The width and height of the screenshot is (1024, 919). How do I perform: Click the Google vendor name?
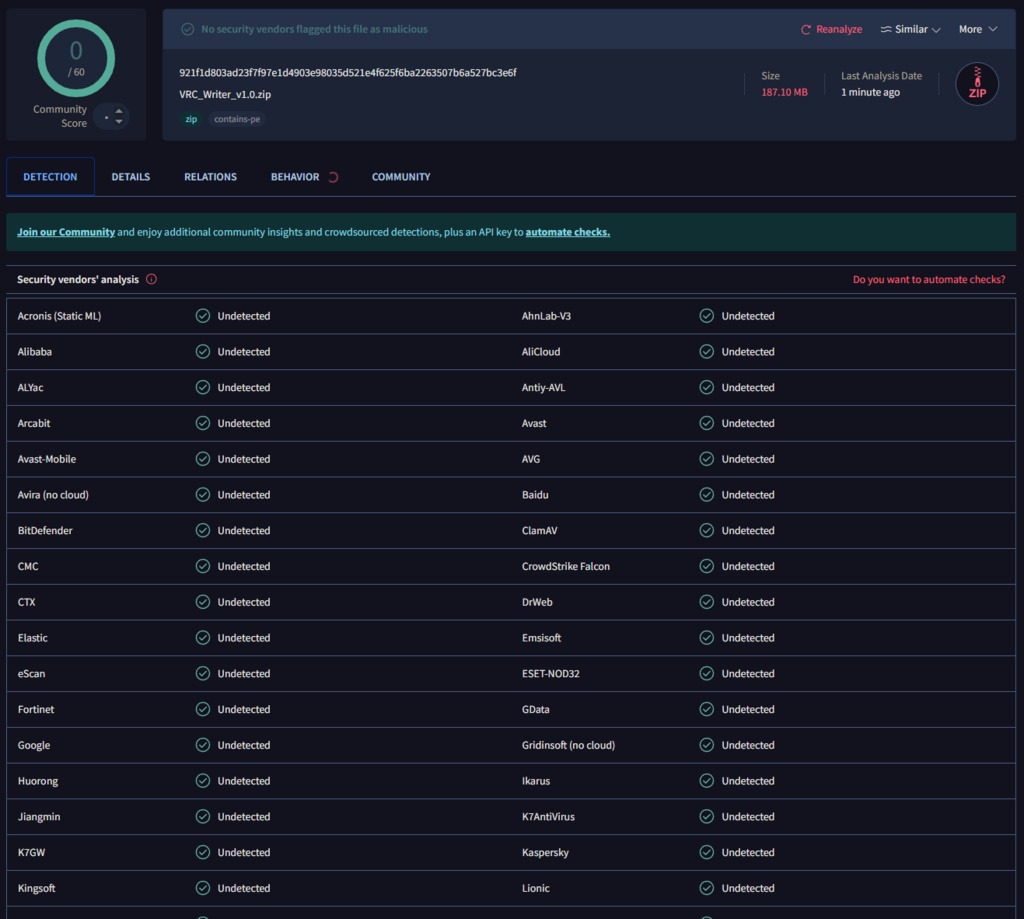(x=34, y=745)
